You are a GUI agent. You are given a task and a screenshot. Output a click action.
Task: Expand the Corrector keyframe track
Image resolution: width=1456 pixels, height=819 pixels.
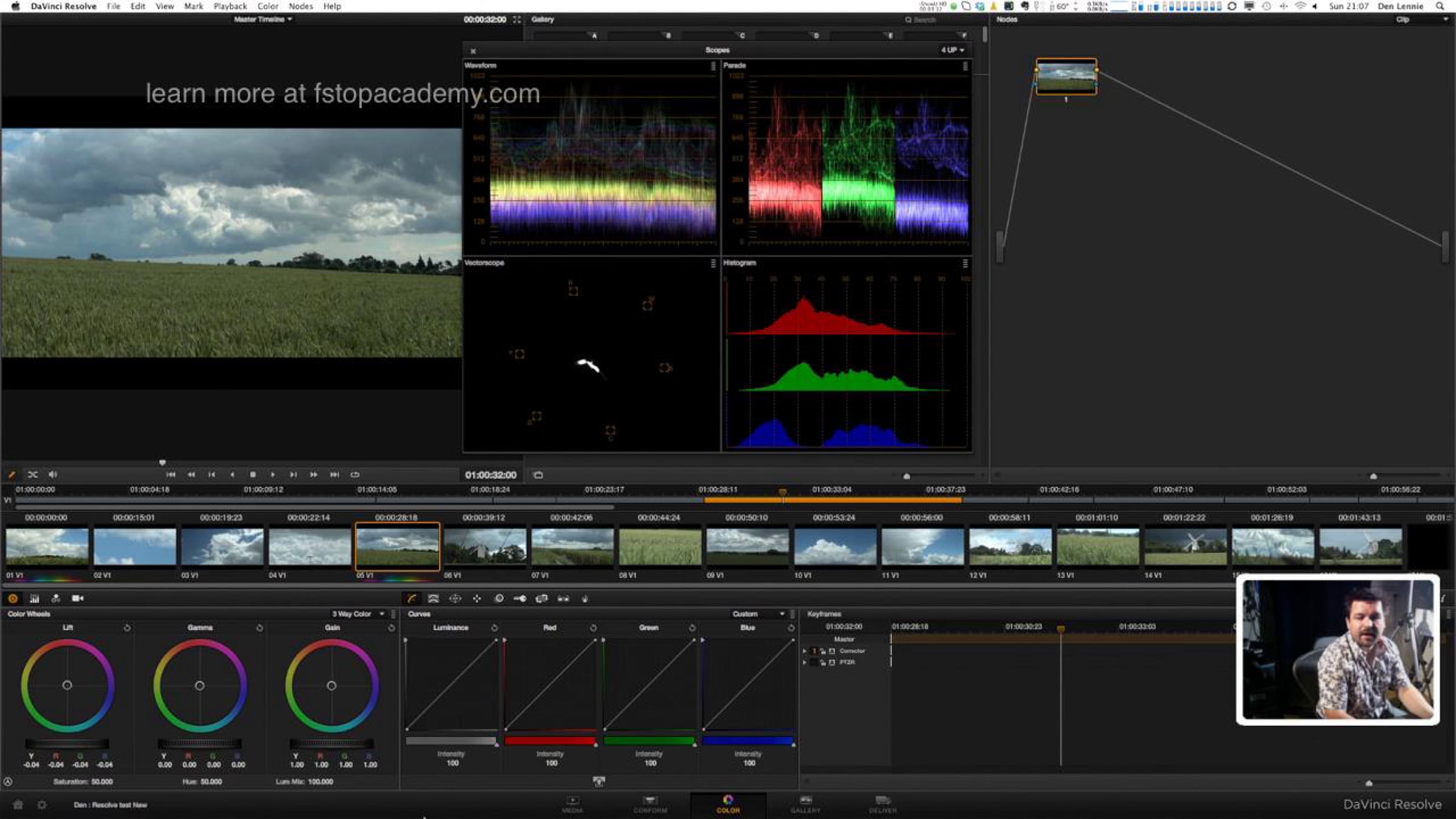(805, 651)
